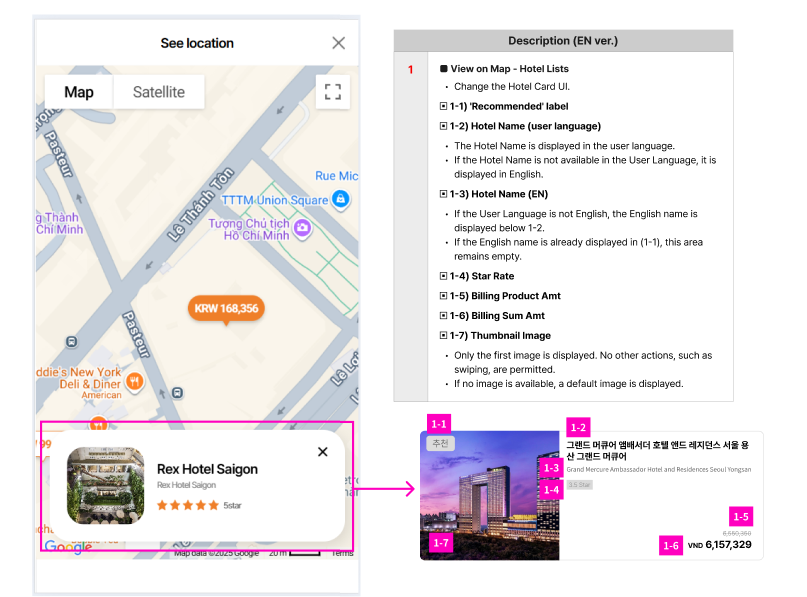
Task: Switch to Map view
Action: coord(79,92)
